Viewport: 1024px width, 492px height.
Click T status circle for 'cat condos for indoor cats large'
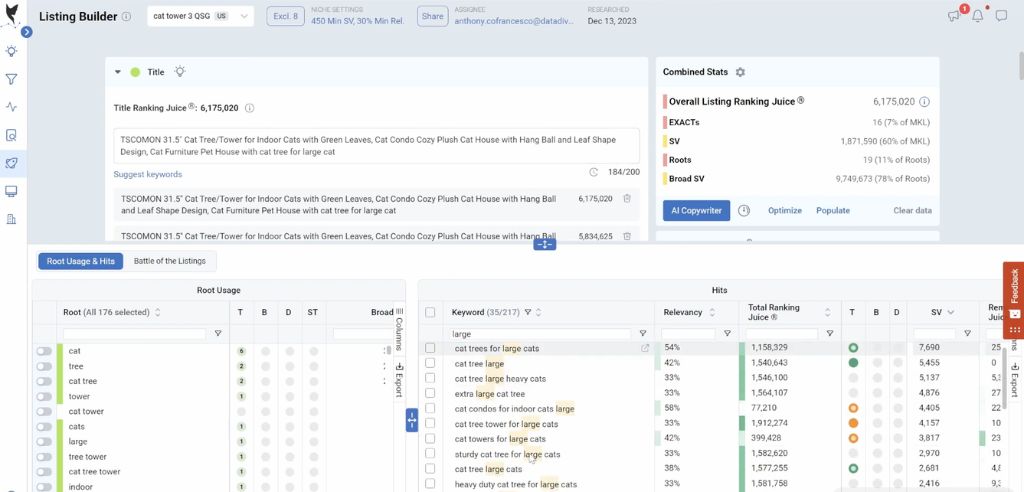(853, 408)
